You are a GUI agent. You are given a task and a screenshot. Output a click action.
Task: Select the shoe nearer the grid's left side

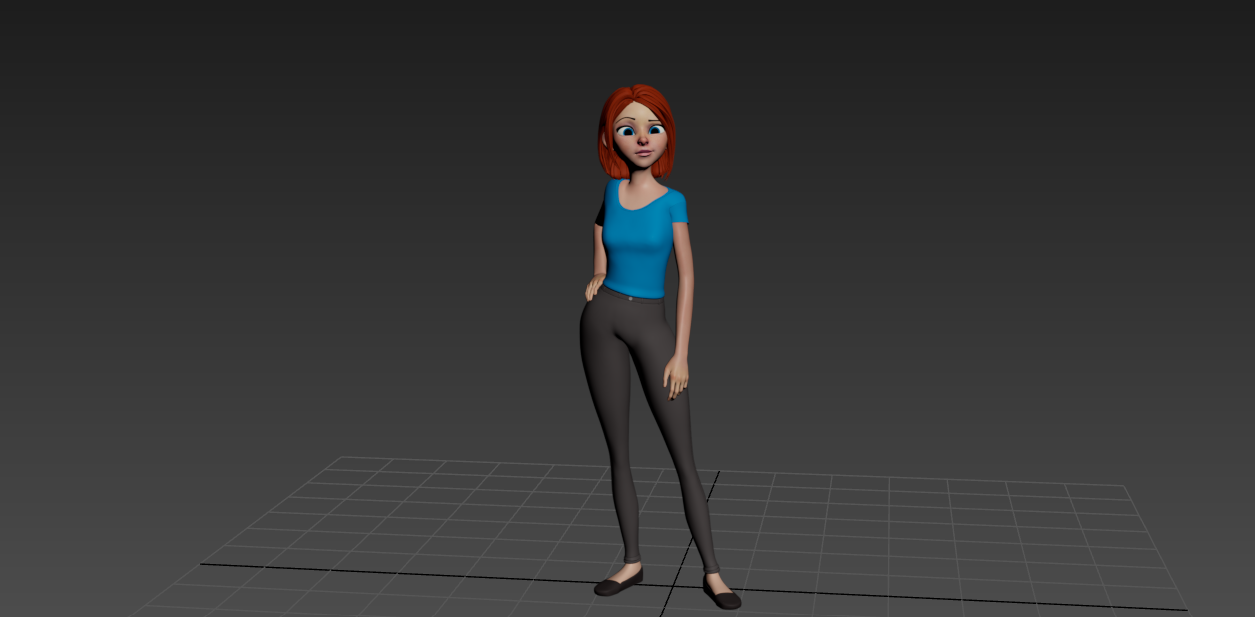point(618,583)
